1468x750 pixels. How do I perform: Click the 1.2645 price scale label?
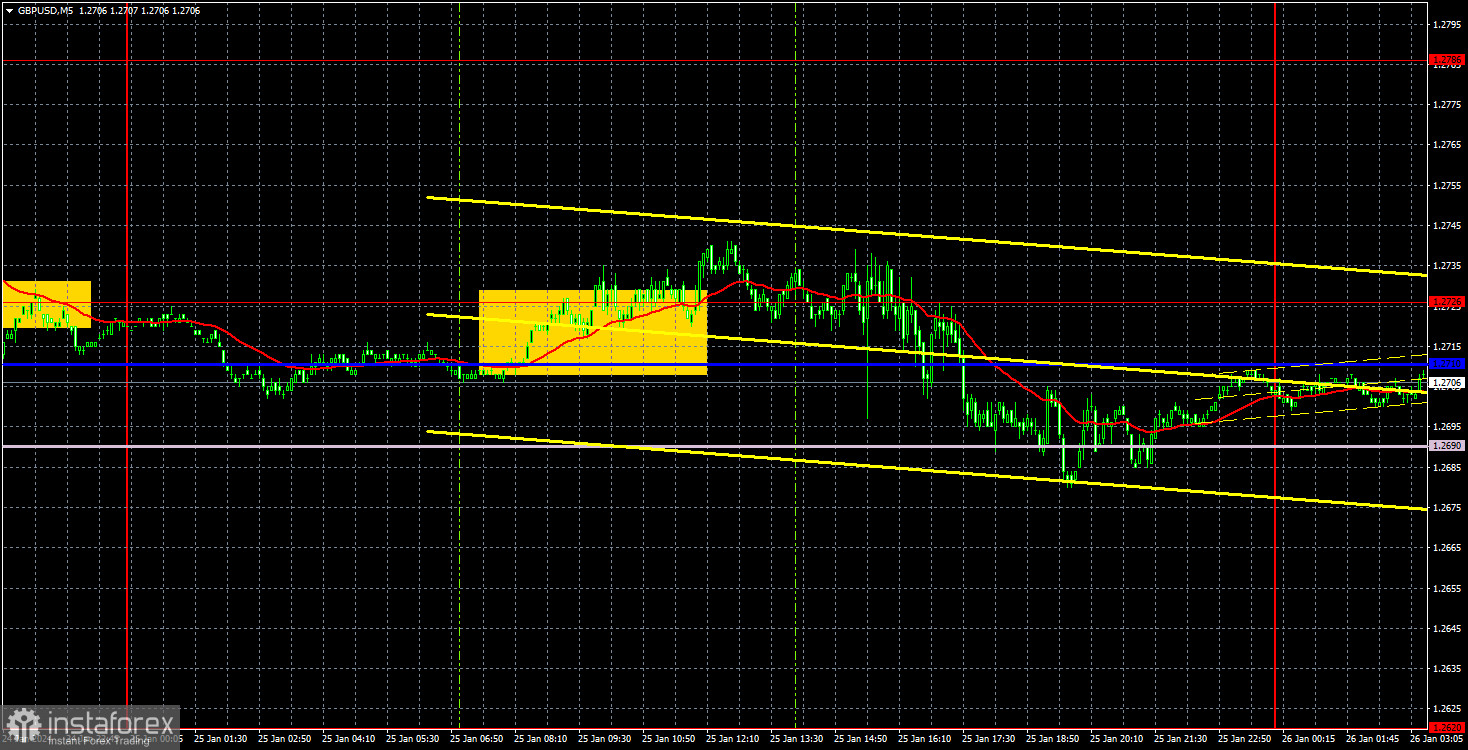coord(1448,629)
